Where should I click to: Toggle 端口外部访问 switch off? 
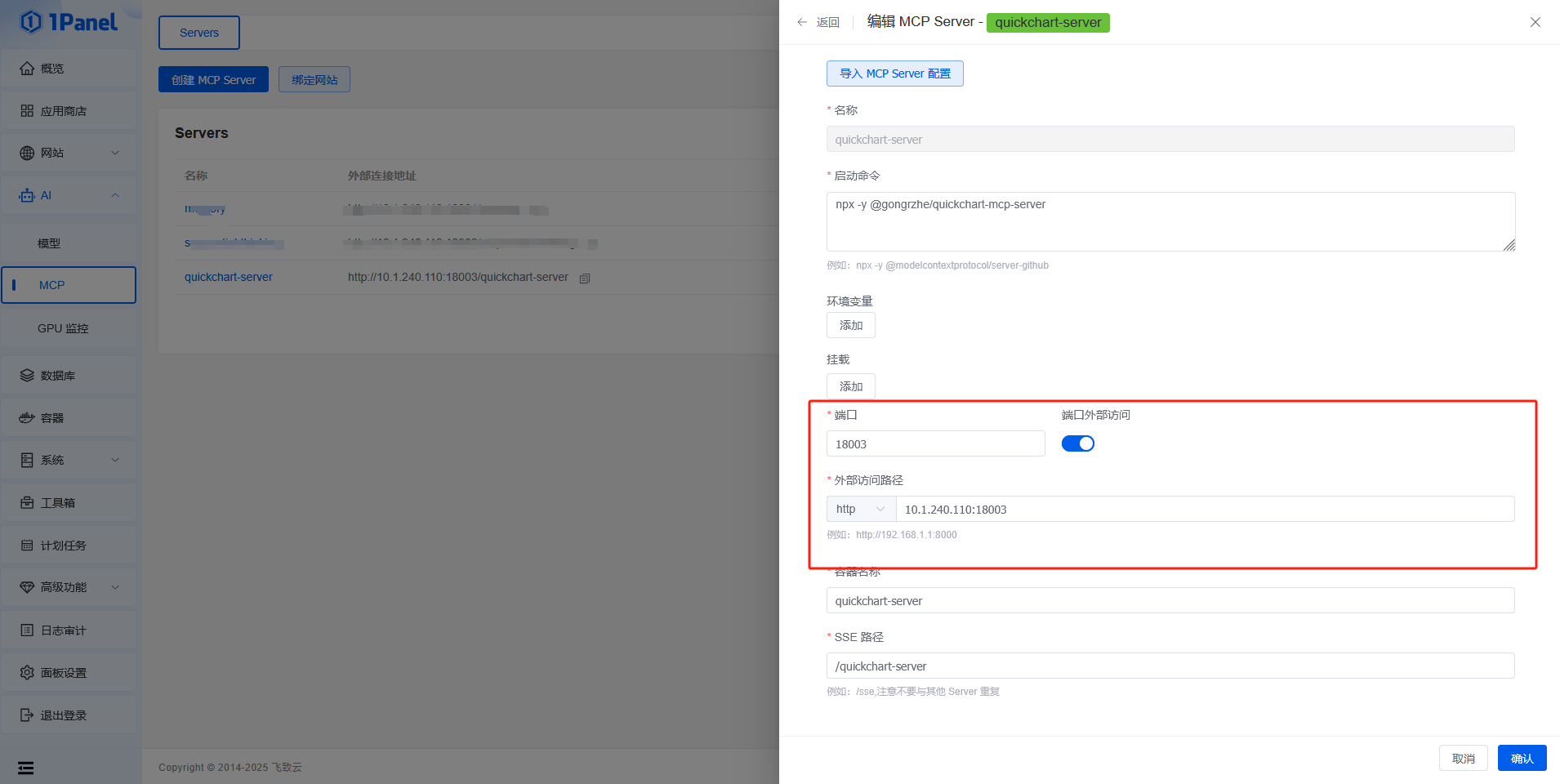click(1078, 443)
